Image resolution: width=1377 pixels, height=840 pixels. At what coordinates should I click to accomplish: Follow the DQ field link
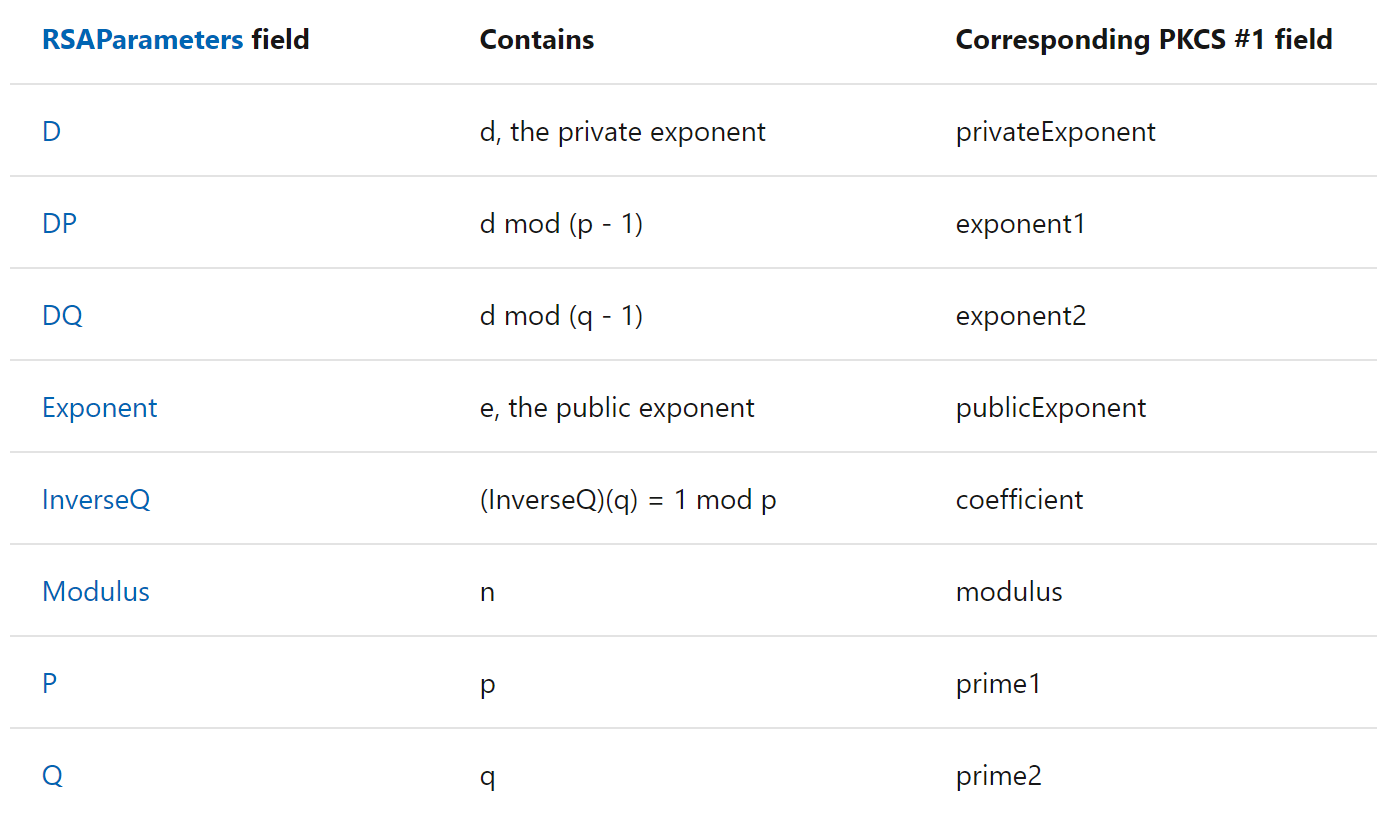[62, 316]
